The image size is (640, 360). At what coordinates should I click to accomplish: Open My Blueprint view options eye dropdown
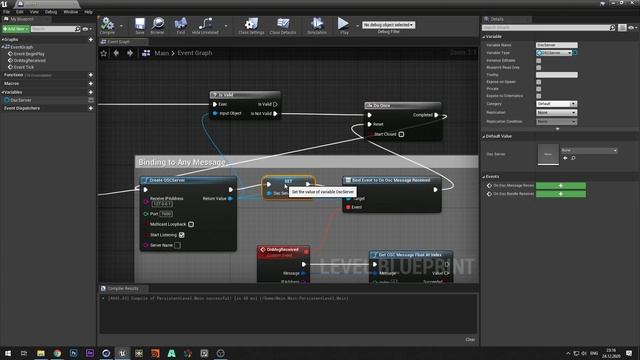click(87, 29)
